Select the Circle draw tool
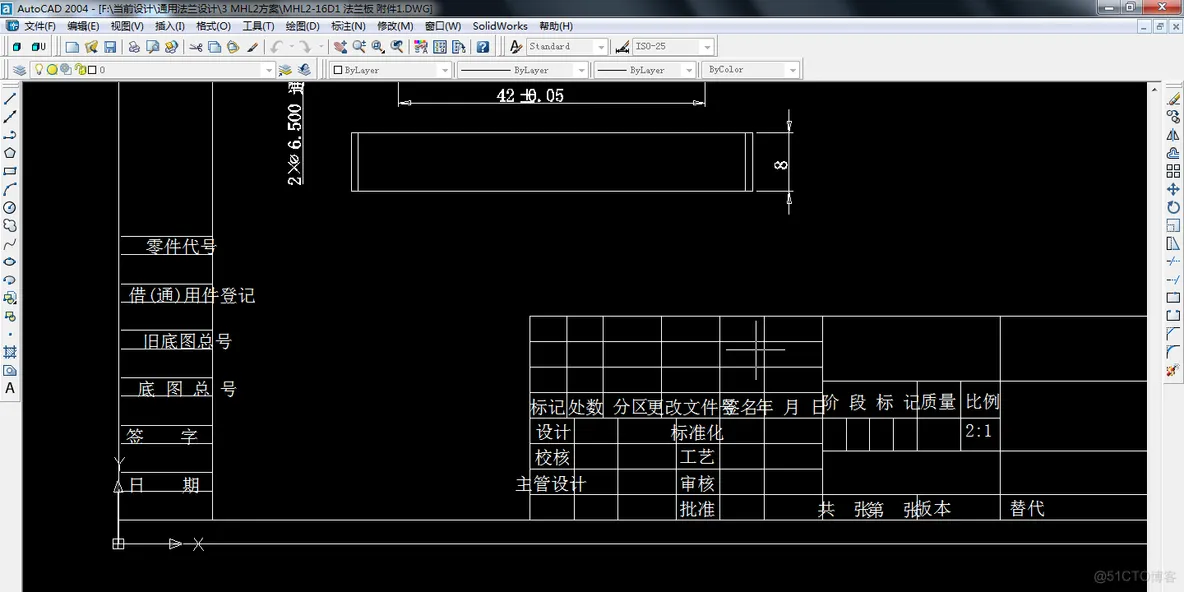Screen dimensions: 1184x592 10,207
